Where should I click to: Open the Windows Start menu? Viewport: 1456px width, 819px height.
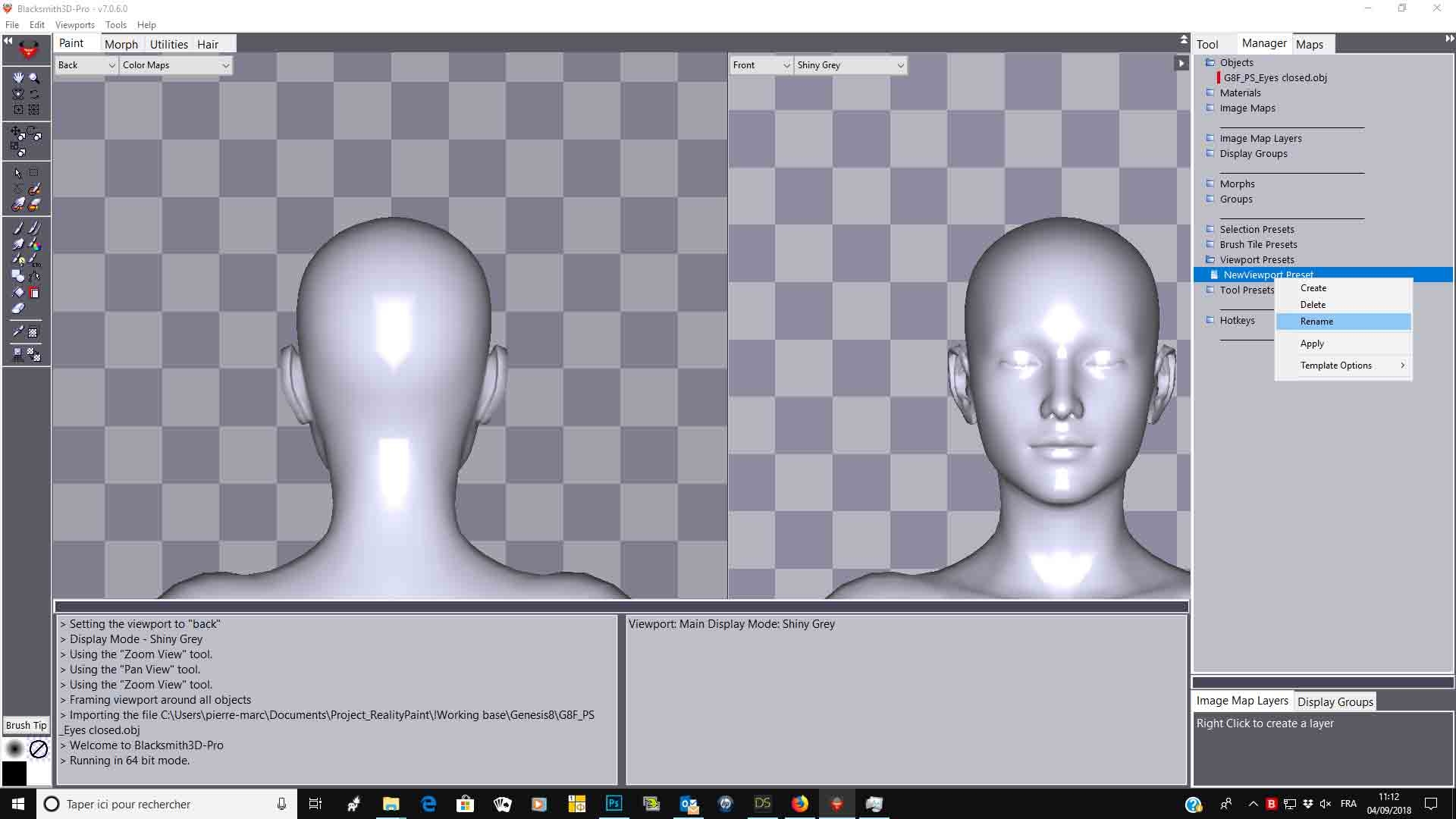pos(18,804)
